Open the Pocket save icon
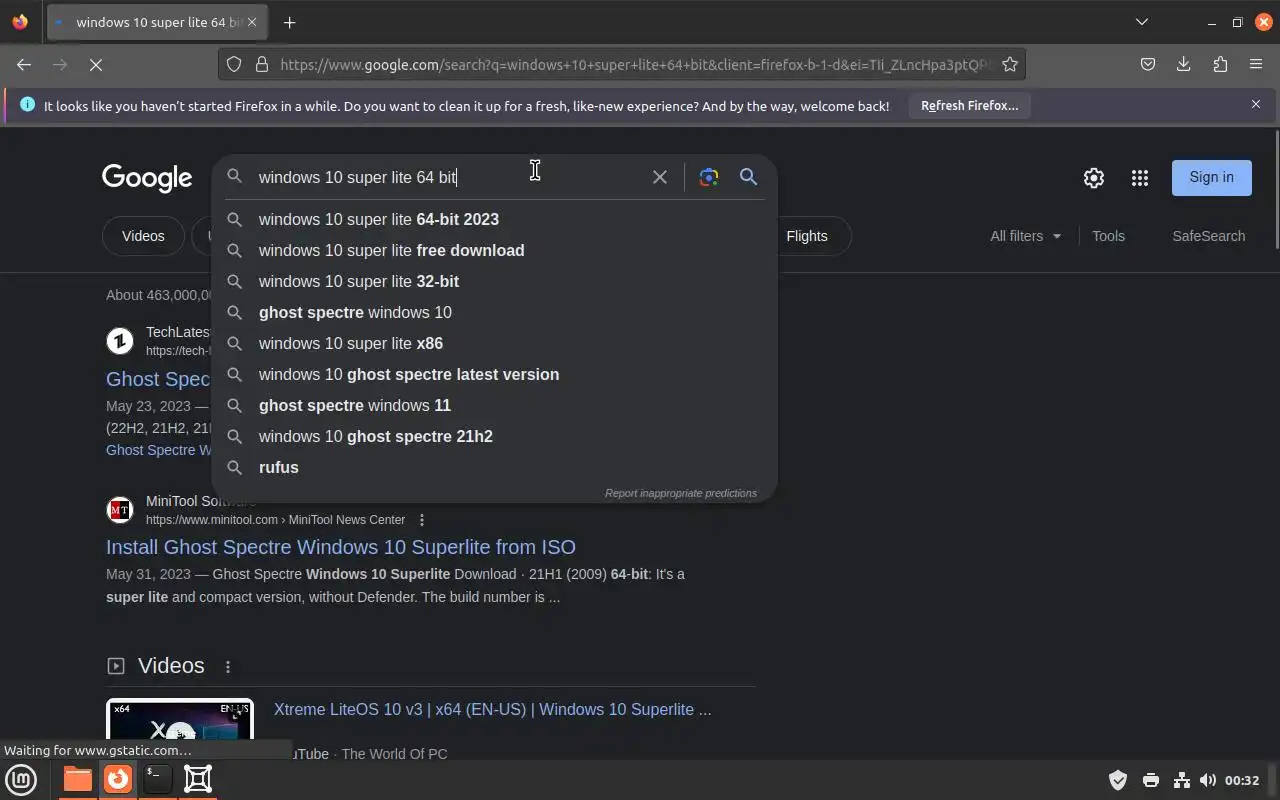This screenshot has width=1280, height=800. click(x=1148, y=64)
